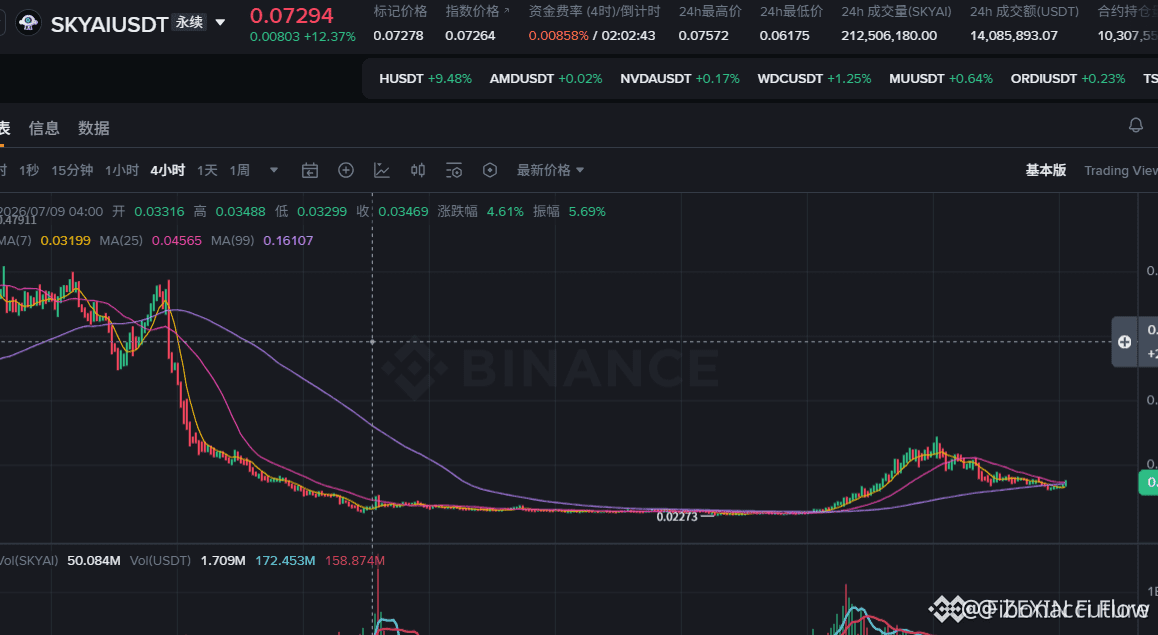Open the SKYAIUSDT pair selector arrow
1158x635 pixels.
220,23
